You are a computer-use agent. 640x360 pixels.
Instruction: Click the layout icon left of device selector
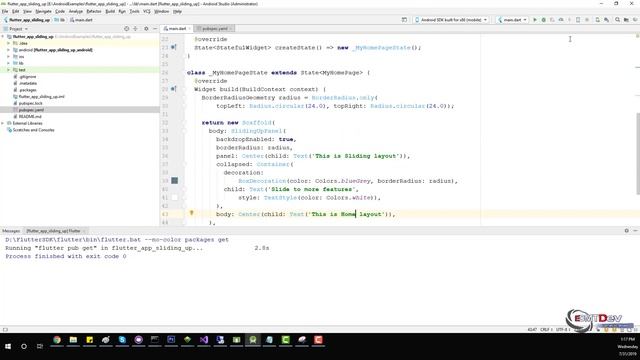(x=404, y=20)
